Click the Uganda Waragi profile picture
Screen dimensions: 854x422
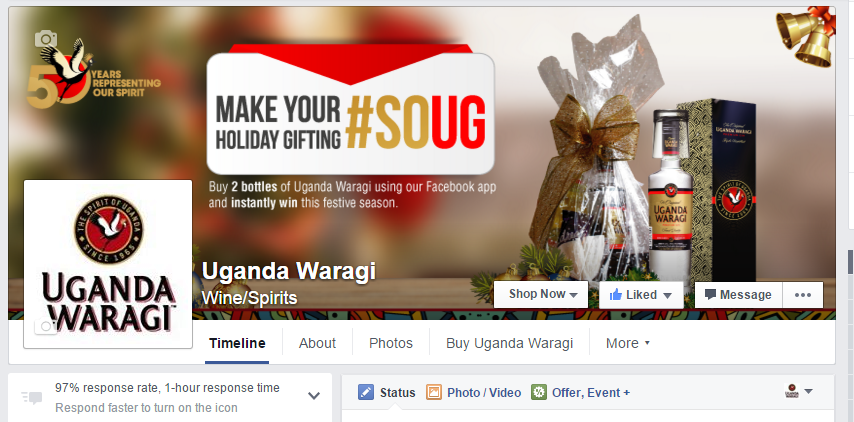tap(108, 264)
